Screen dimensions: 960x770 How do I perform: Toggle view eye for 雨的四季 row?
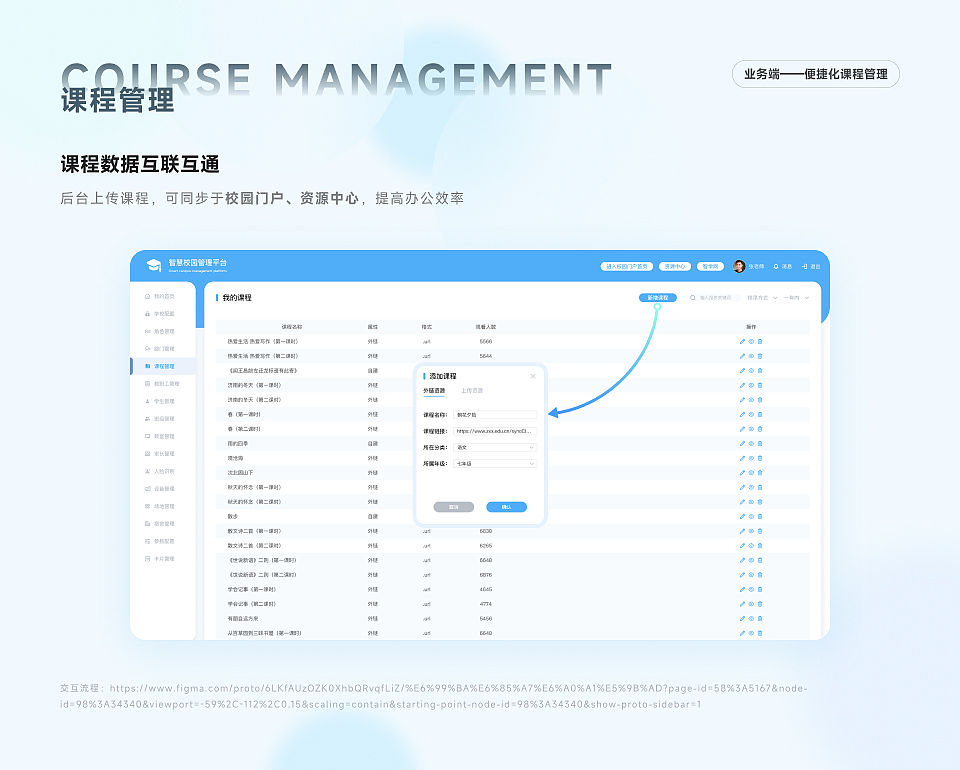click(751, 444)
